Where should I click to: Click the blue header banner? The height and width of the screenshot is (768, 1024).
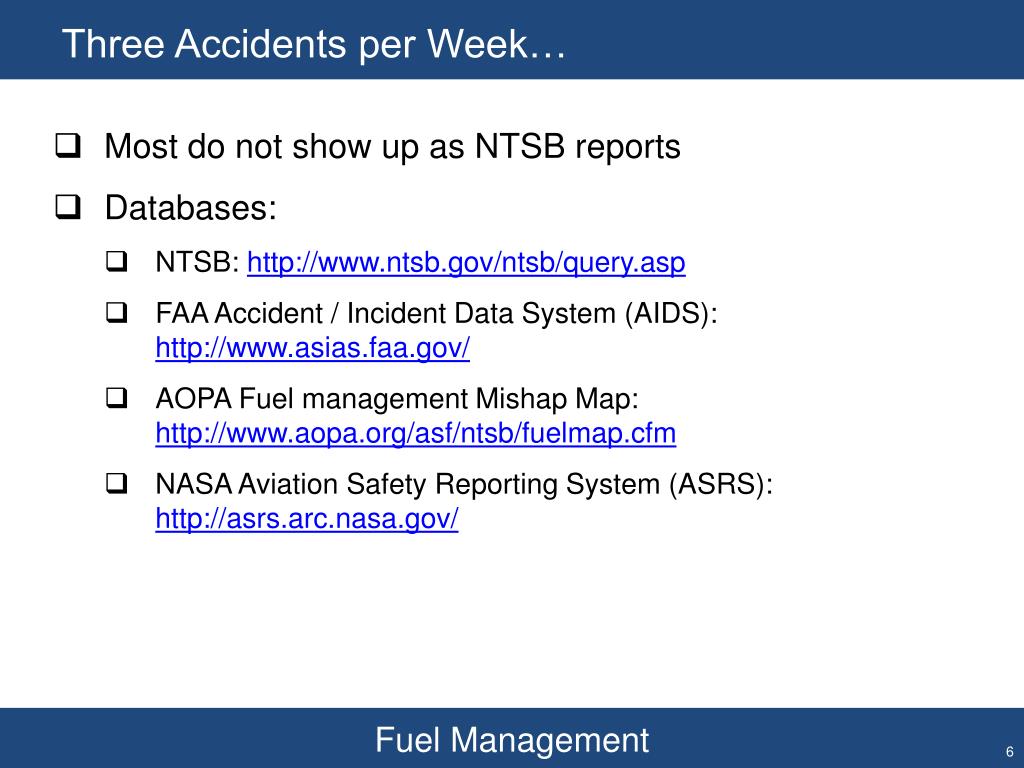(x=512, y=39)
